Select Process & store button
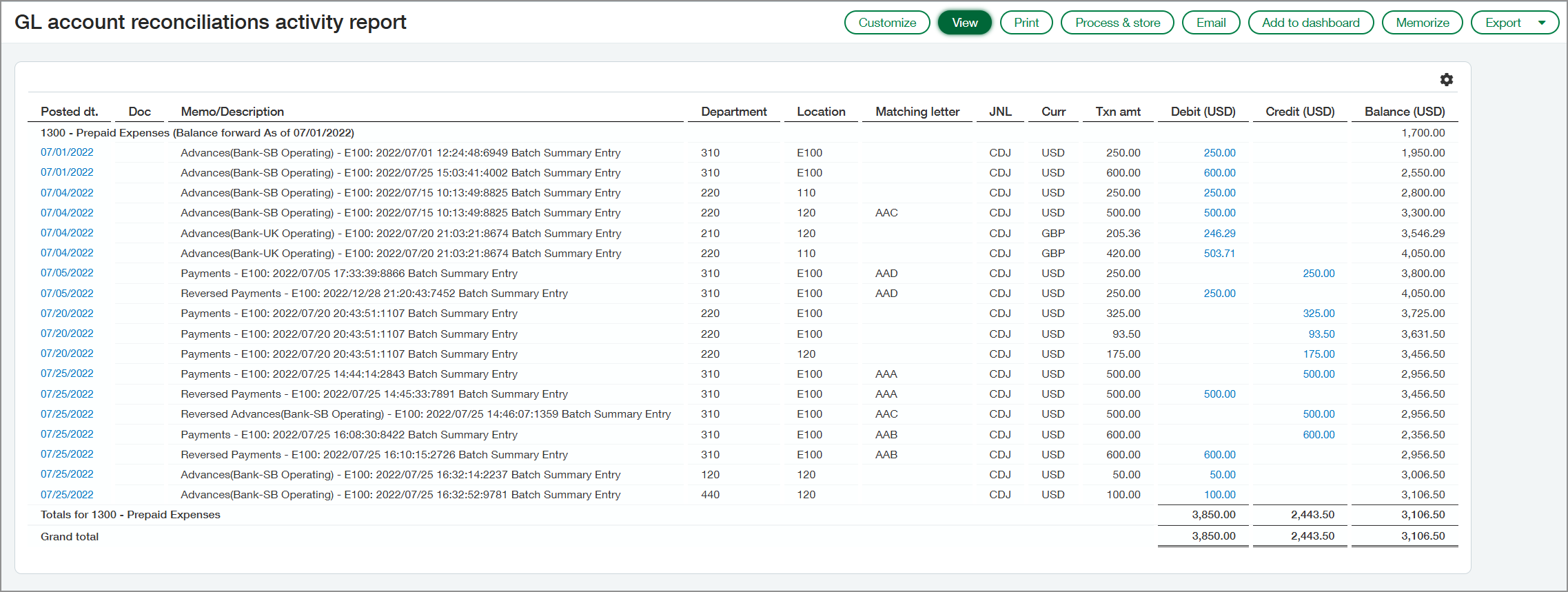 1117,23
